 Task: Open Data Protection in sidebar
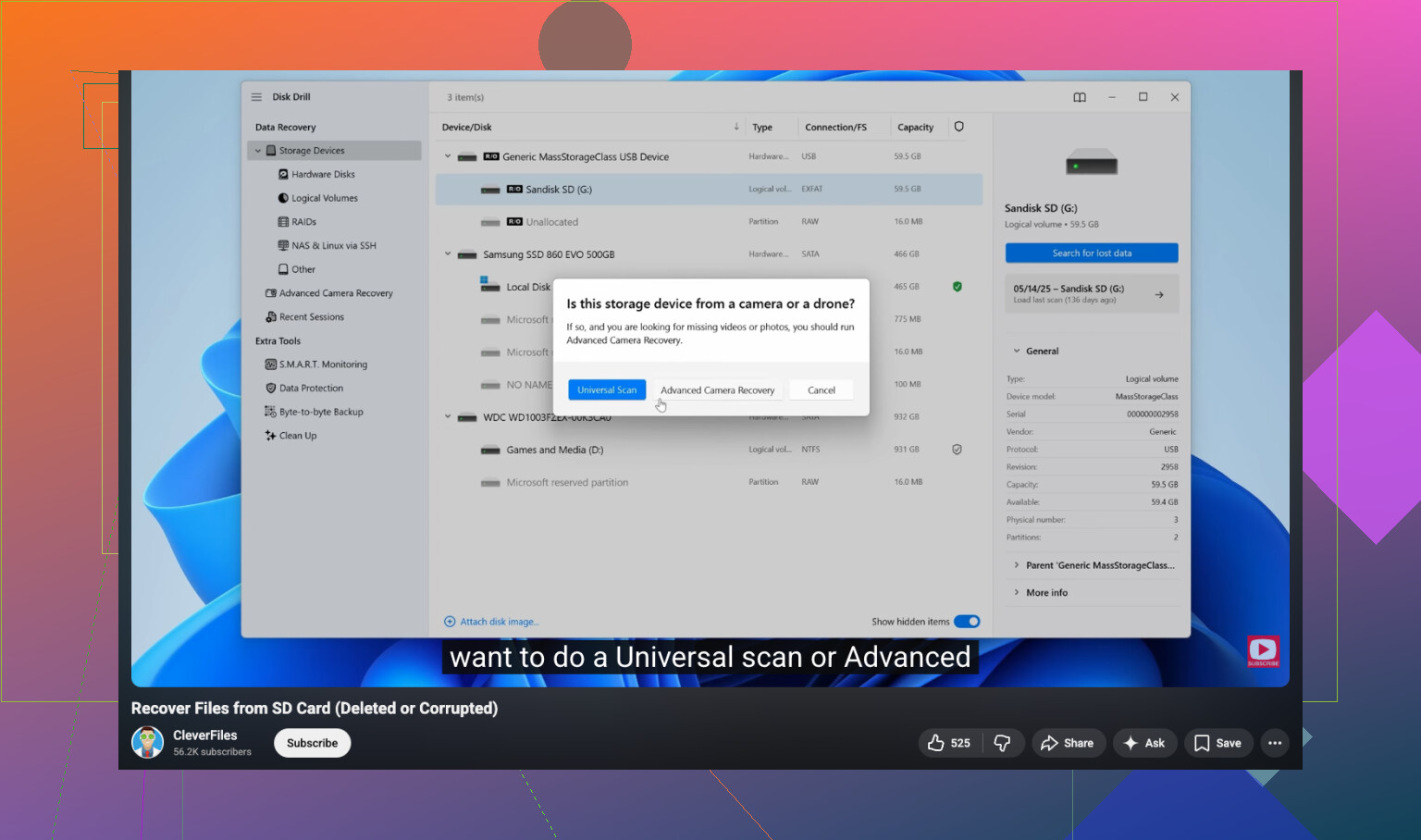[312, 389]
